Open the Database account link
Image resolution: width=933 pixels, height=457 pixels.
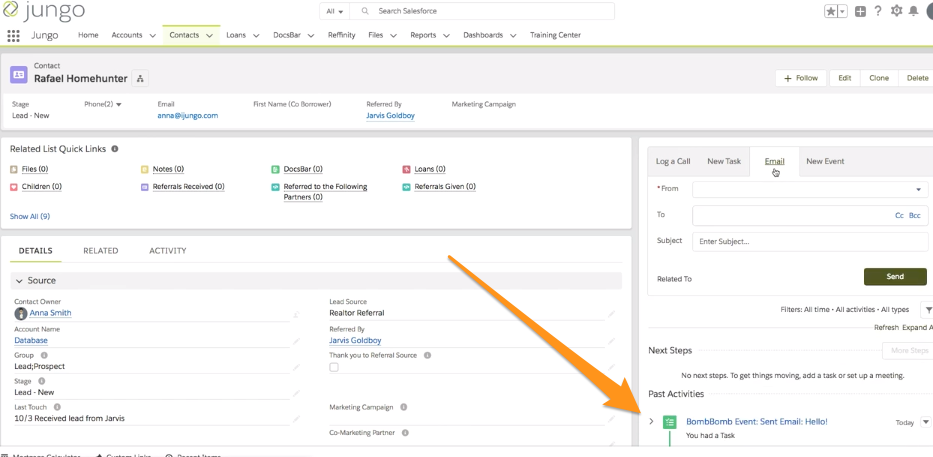(31, 340)
